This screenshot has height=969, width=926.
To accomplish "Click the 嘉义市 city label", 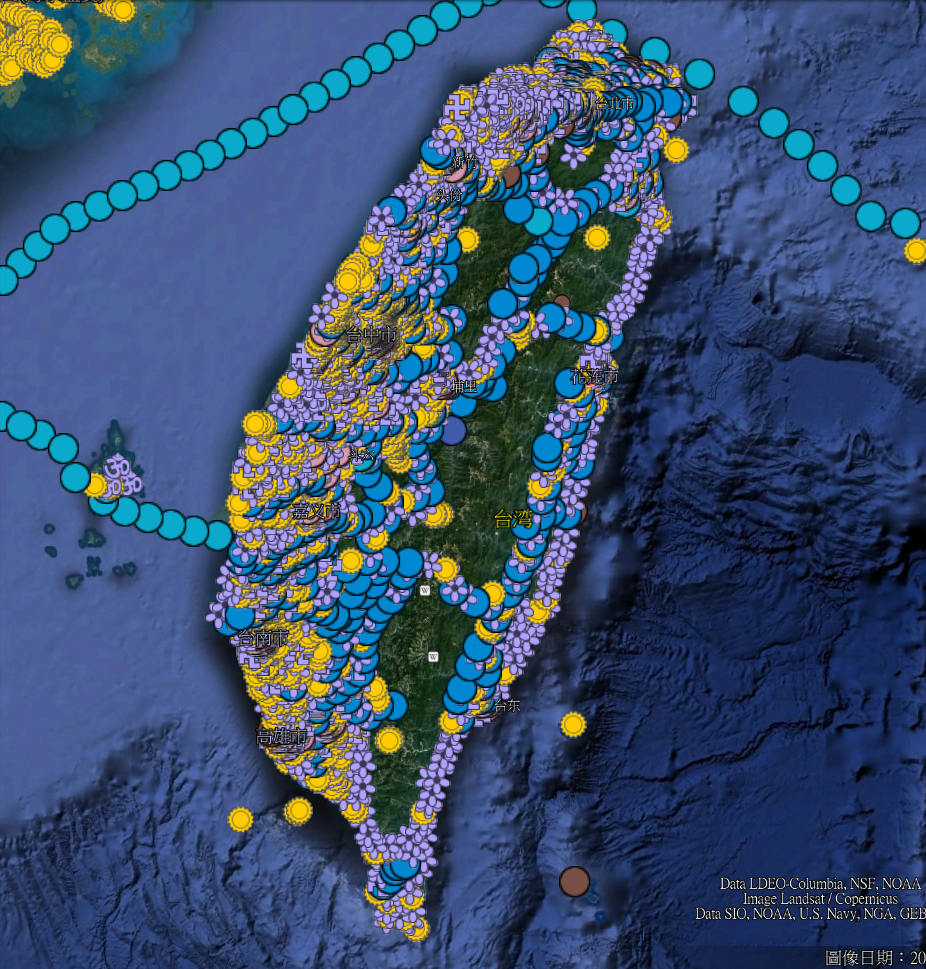I will click(x=316, y=511).
